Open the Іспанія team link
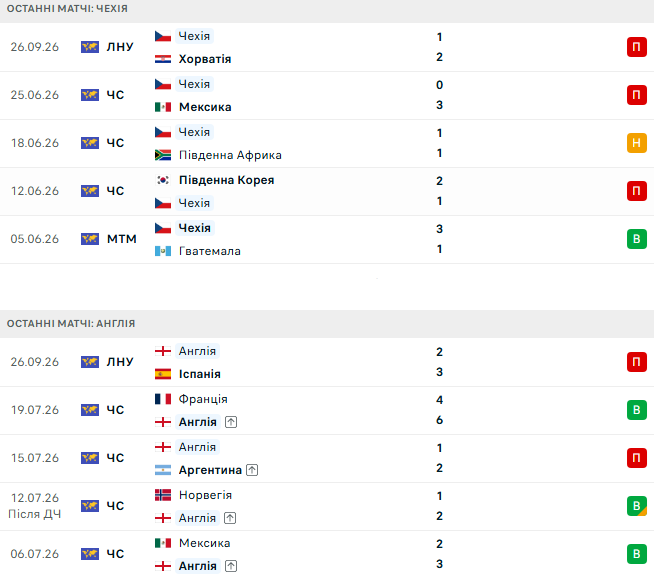 tap(199, 374)
